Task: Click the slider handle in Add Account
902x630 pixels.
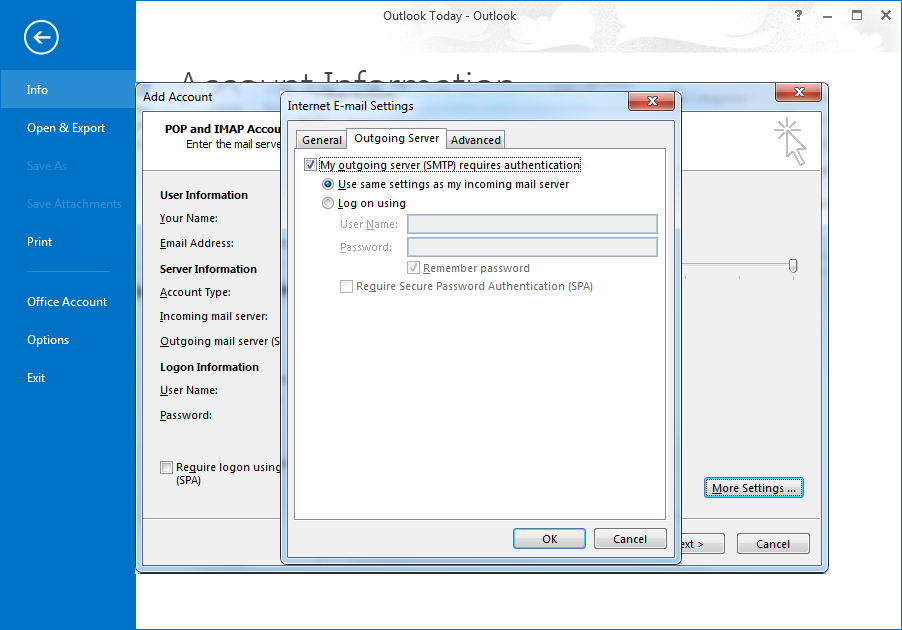Action: click(x=793, y=265)
